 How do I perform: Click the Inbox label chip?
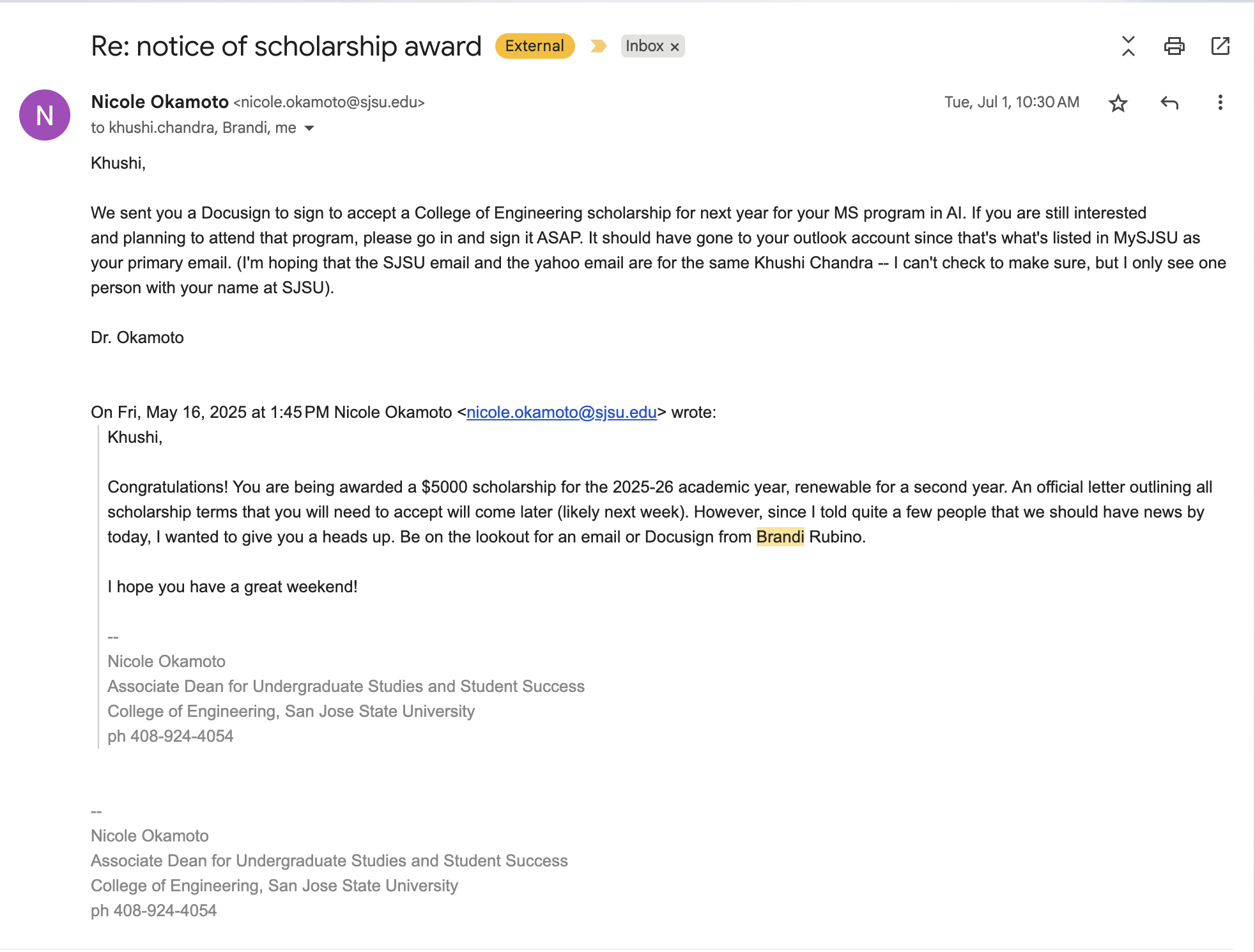[x=644, y=46]
